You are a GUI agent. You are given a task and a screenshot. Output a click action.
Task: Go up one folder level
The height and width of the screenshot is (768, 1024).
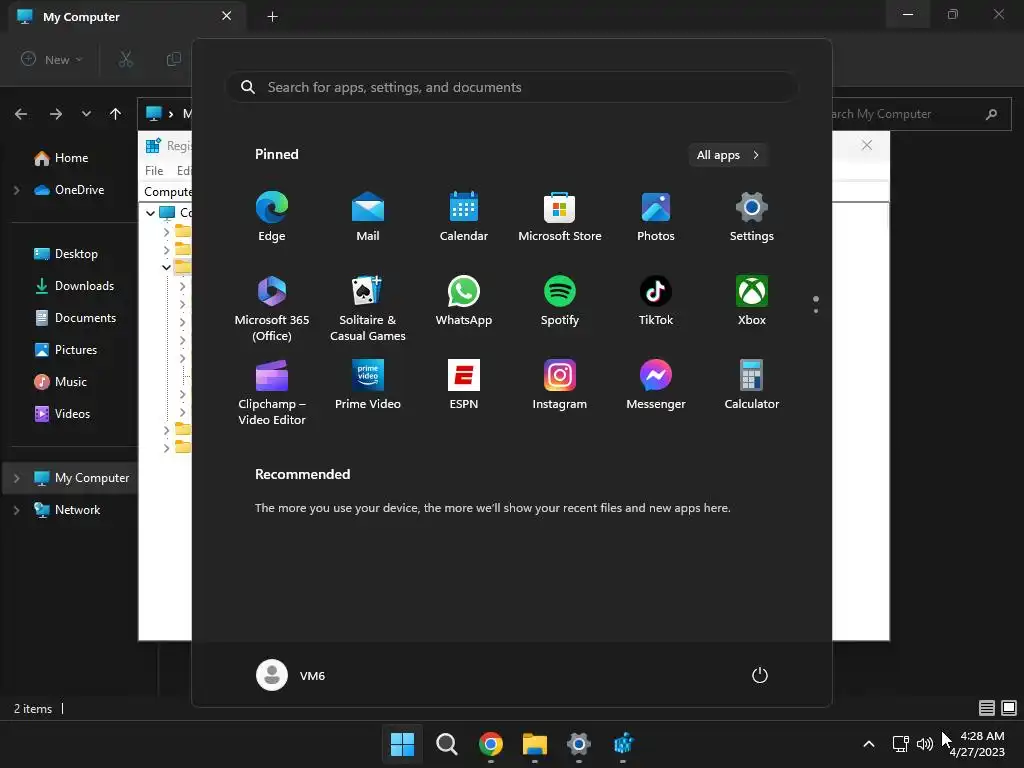(116, 114)
